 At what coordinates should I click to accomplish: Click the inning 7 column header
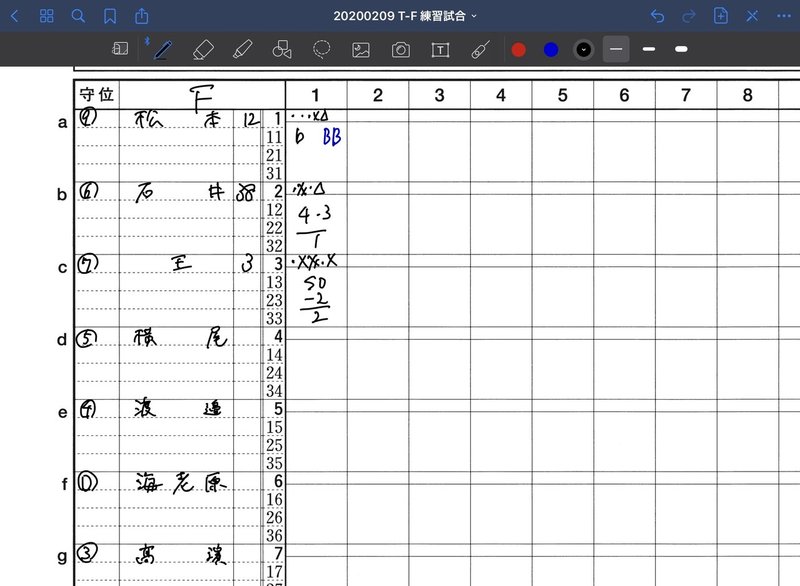[686, 95]
